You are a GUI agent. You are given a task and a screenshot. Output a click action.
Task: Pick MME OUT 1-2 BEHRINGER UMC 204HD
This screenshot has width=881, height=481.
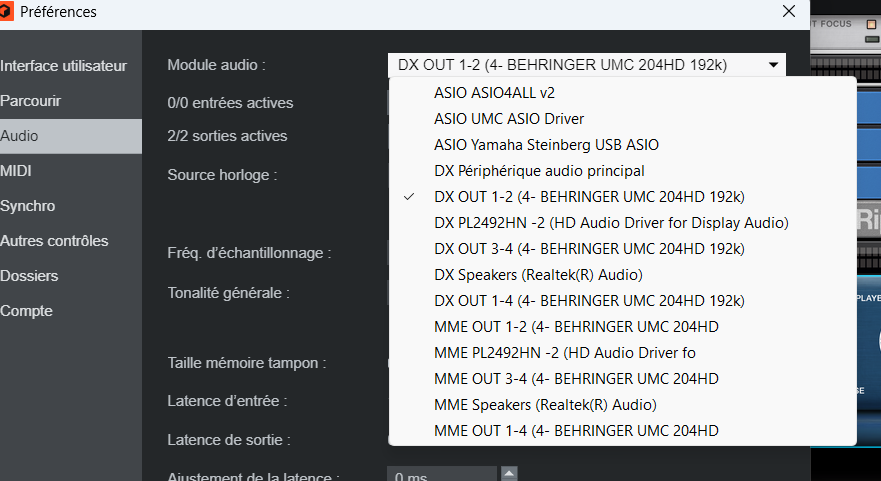623,327
